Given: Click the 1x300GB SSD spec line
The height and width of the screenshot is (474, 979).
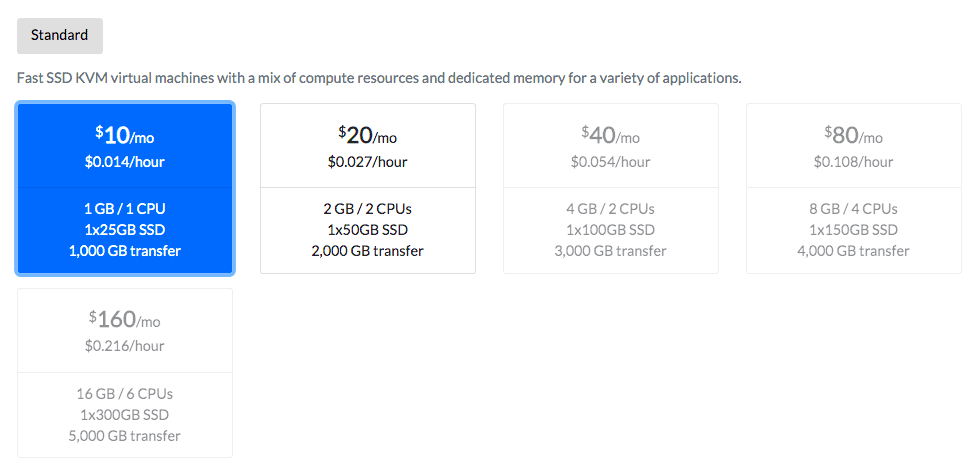Looking at the screenshot, I should [125, 415].
